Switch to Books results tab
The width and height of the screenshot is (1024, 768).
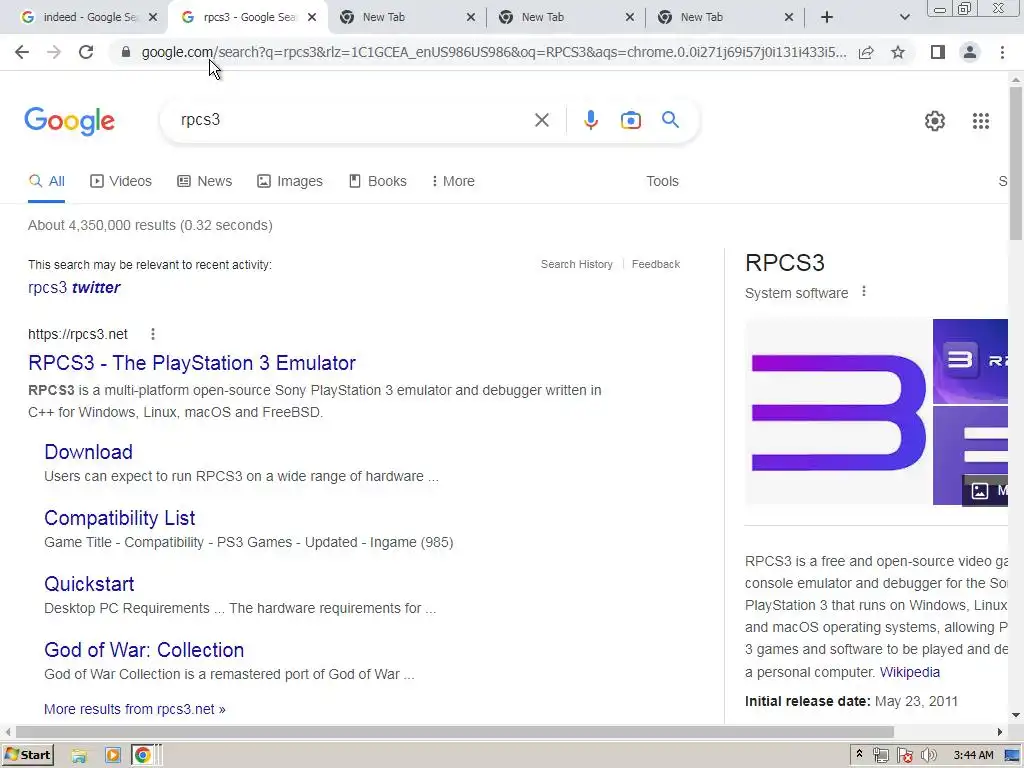coord(377,182)
